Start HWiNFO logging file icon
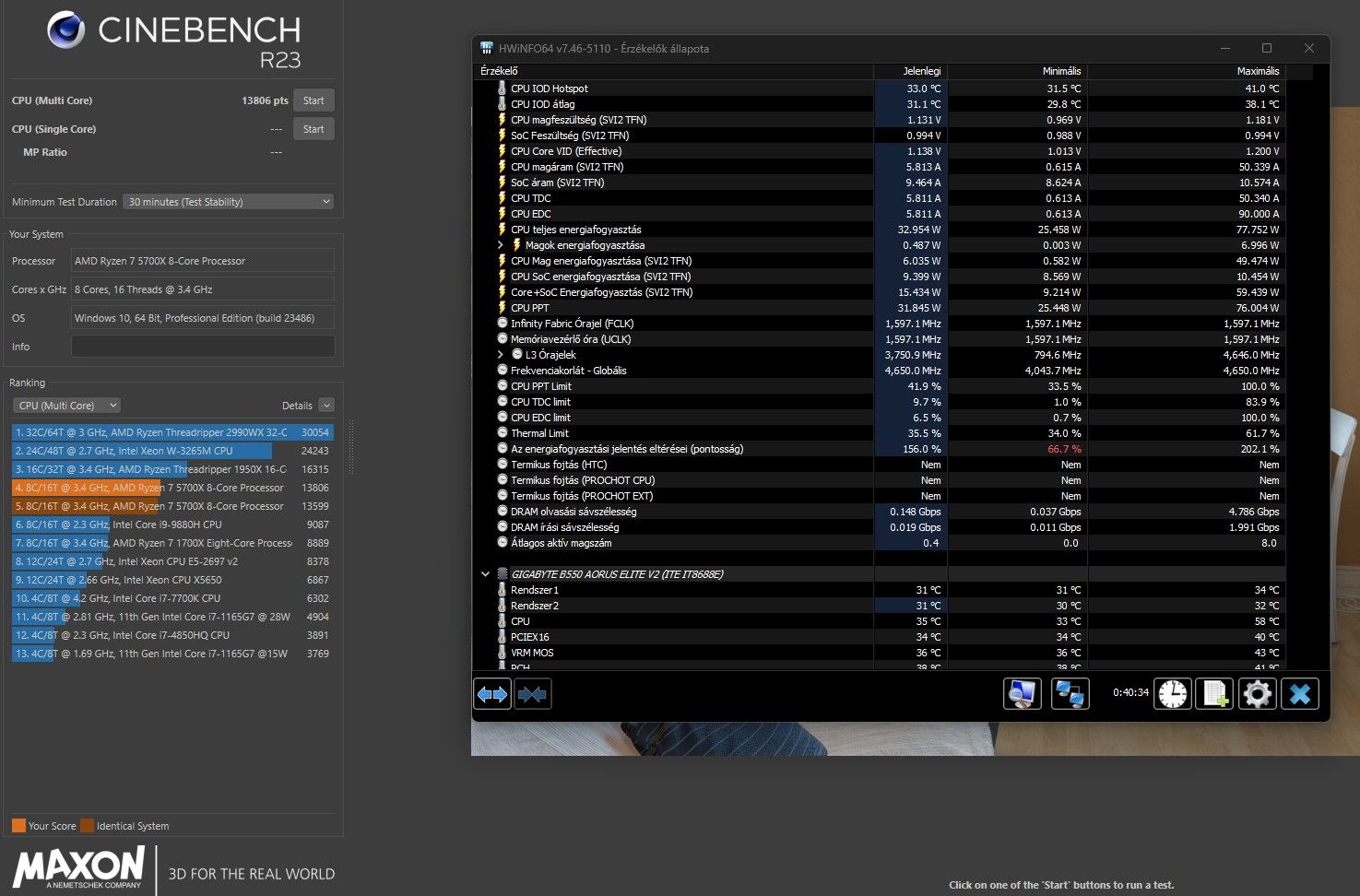 [x=1214, y=693]
